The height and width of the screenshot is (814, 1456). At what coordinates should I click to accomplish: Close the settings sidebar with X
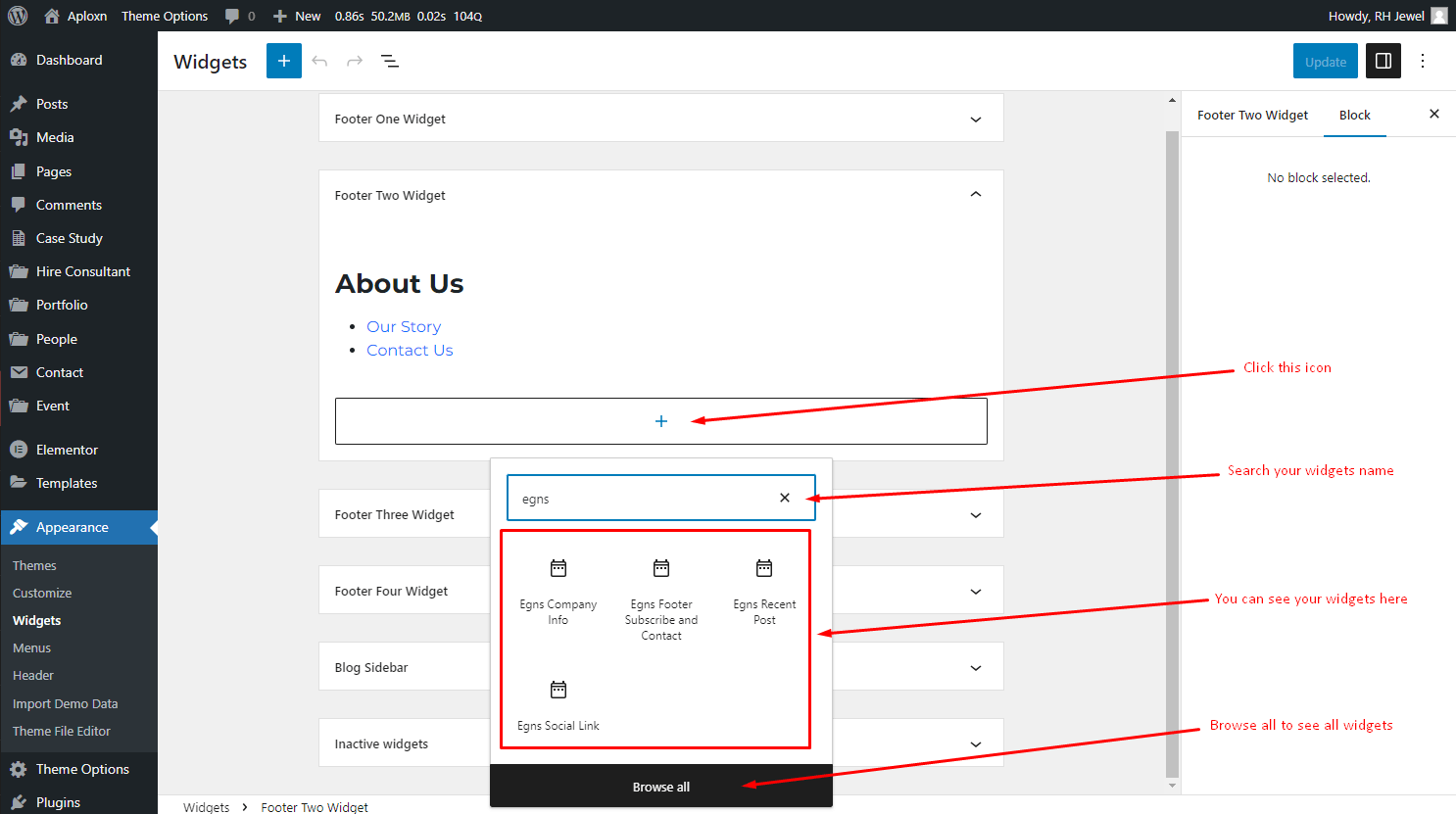1434,114
